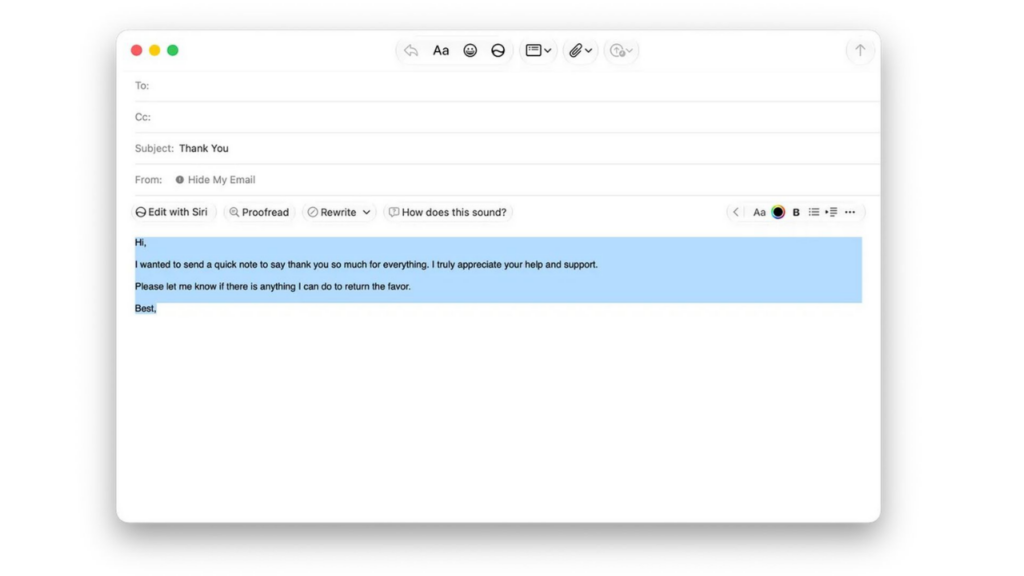Click the indent list icon
1024x576 pixels.
coord(831,212)
